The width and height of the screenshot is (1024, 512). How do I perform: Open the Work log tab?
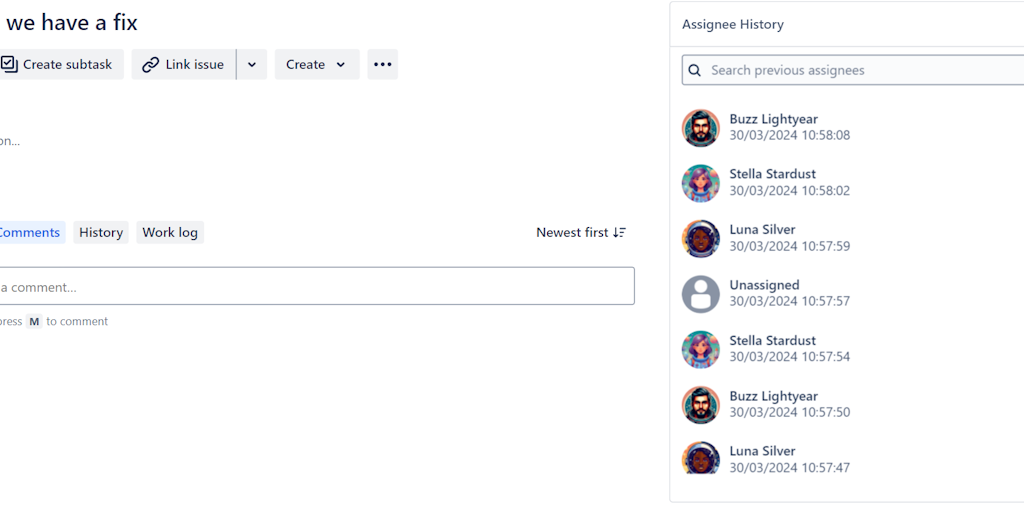pyautogui.click(x=170, y=232)
